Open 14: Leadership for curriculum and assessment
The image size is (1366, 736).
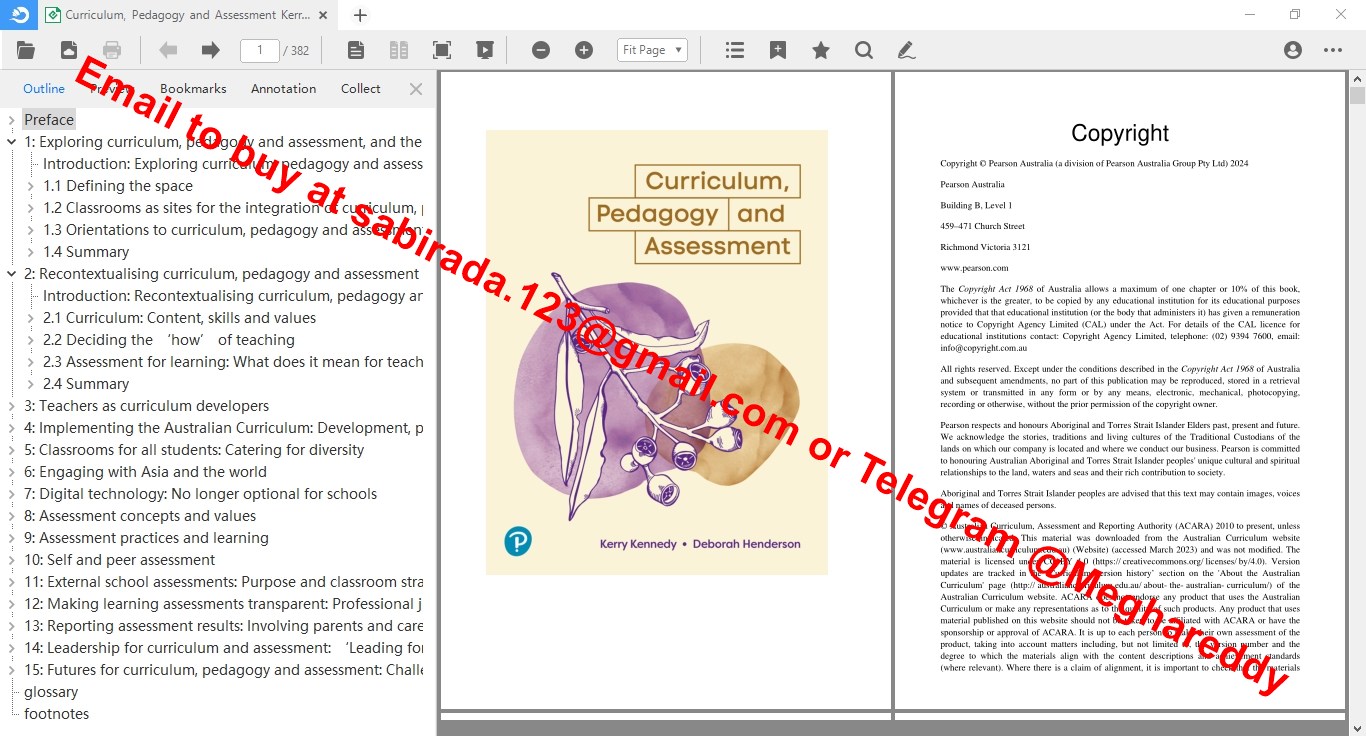223,648
